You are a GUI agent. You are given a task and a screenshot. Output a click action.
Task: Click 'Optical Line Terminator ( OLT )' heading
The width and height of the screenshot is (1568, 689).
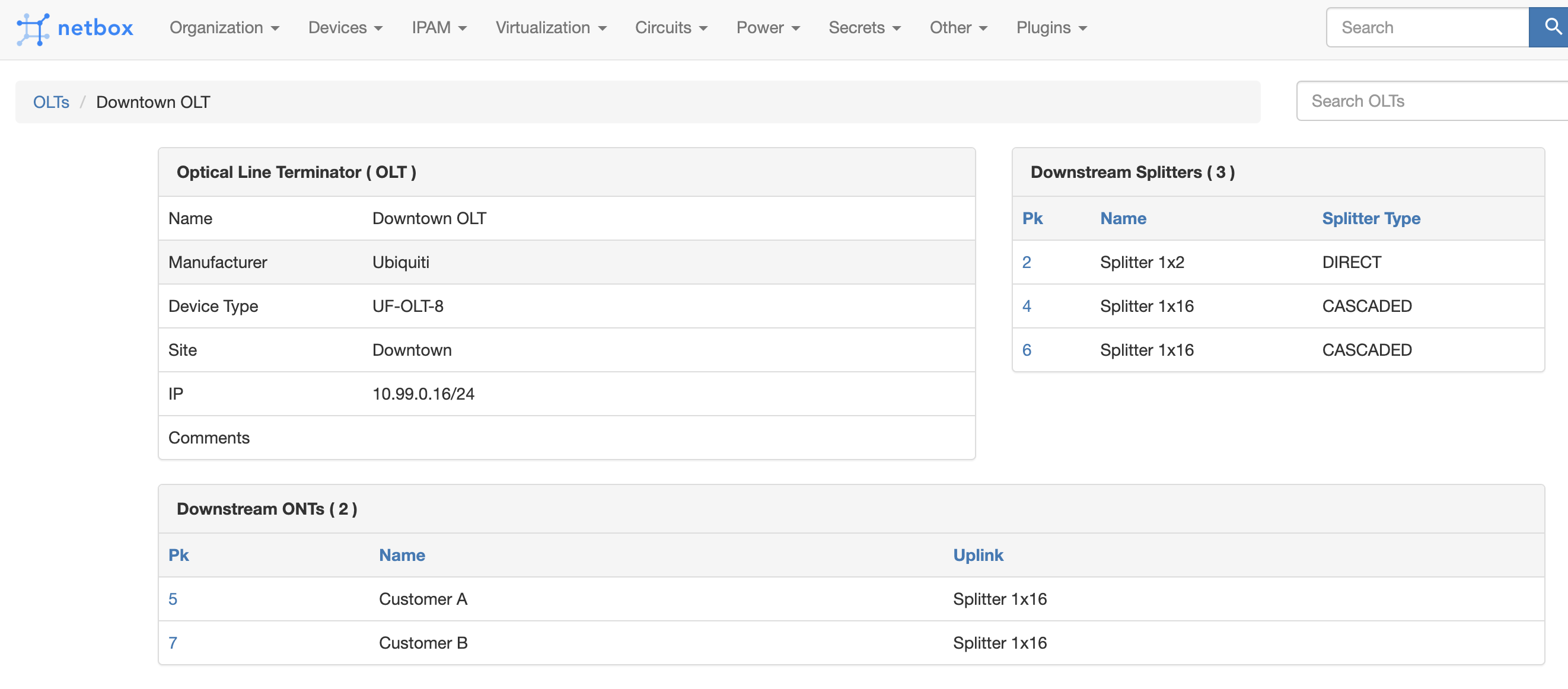297,172
